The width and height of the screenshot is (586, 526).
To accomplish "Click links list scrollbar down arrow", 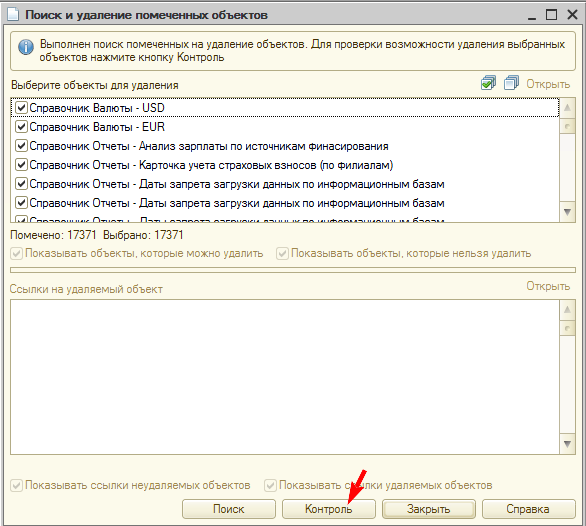I will pyautogui.click(x=567, y=444).
